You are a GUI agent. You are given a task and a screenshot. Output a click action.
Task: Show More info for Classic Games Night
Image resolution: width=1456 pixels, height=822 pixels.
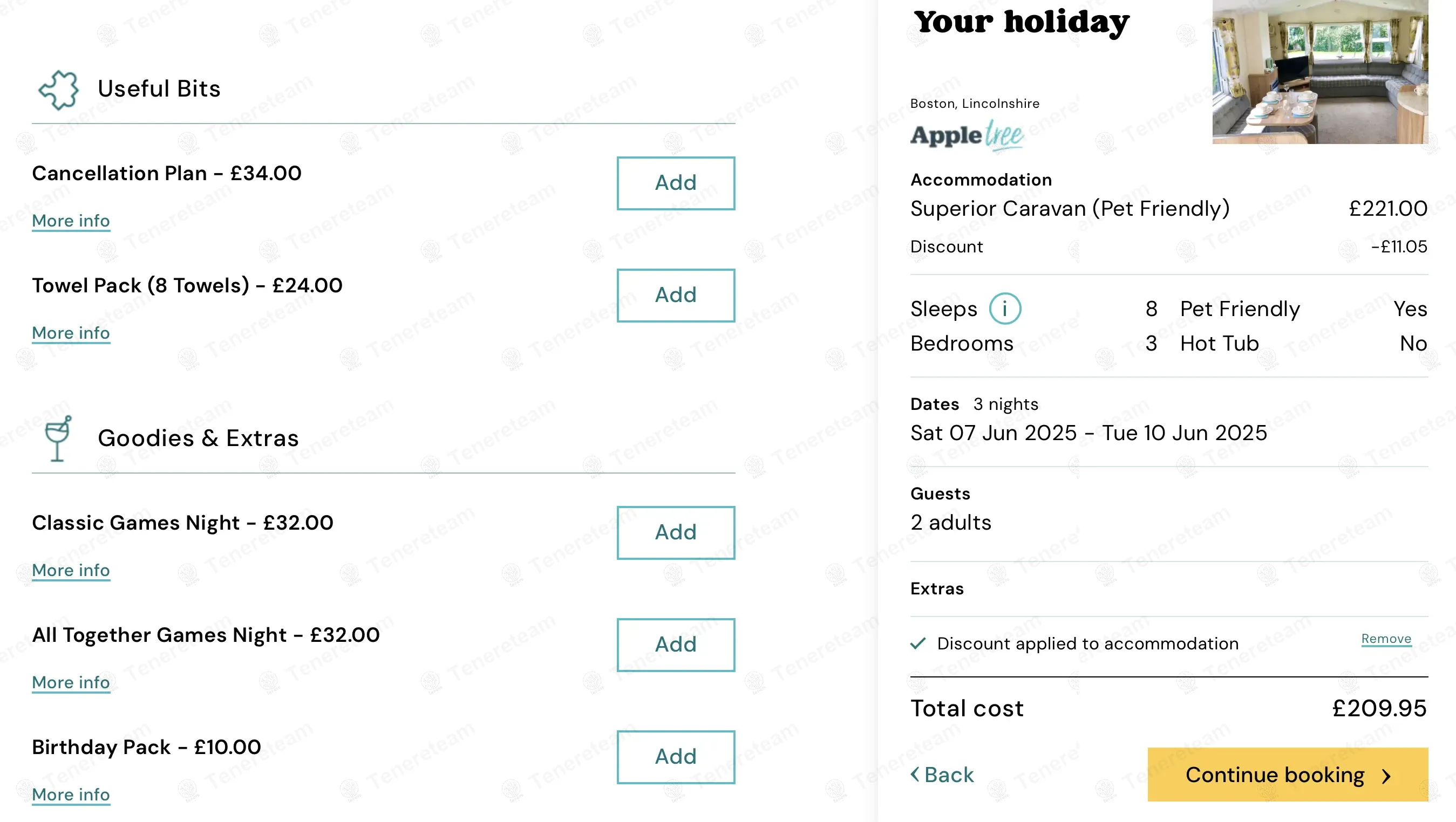71,571
